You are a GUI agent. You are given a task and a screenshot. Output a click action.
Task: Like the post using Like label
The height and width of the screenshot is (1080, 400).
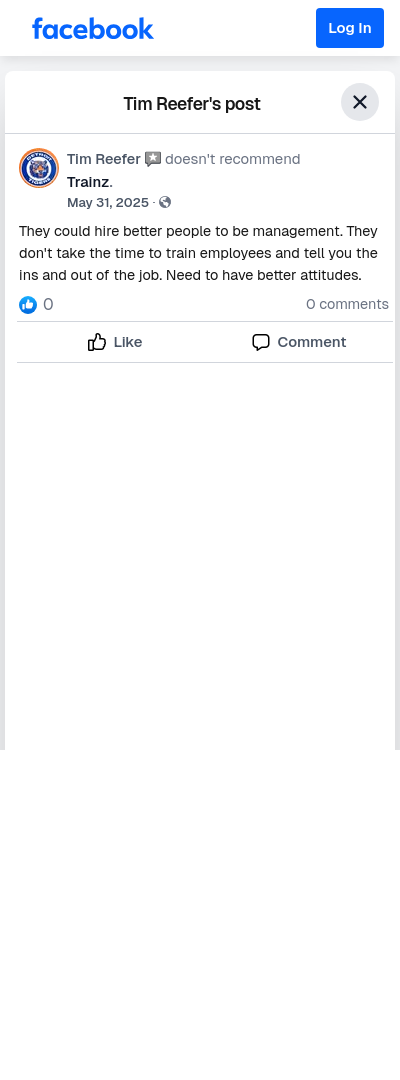click(x=128, y=342)
